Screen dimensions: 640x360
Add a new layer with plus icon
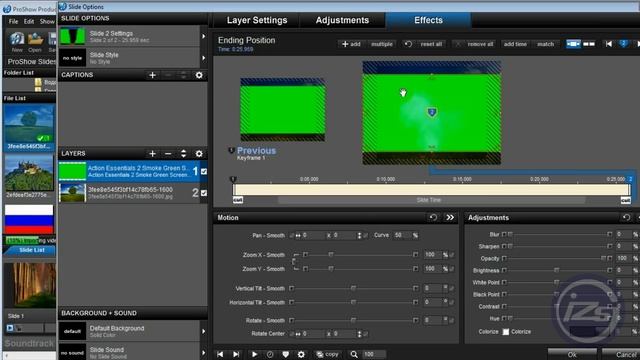tap(152, 153)
